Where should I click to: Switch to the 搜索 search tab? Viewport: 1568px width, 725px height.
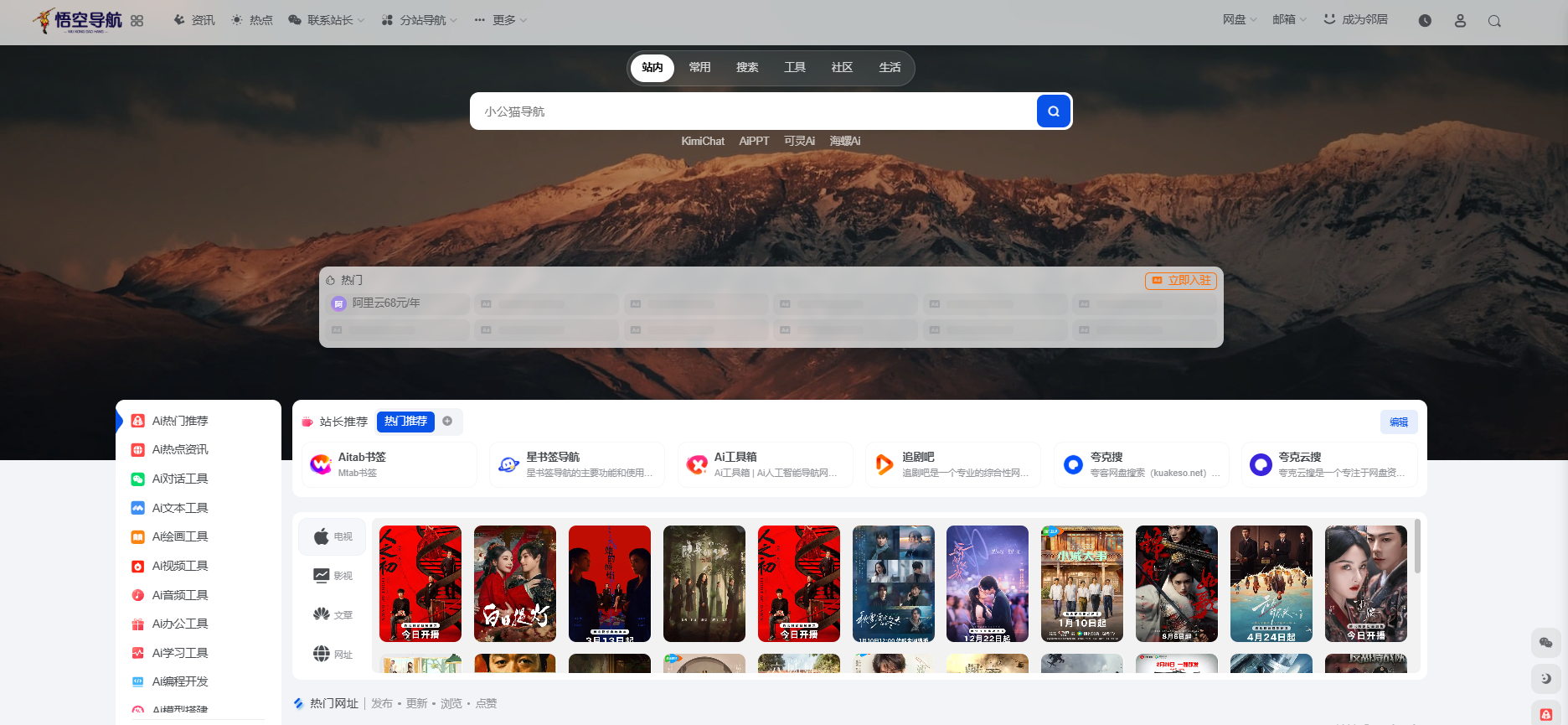747,68
